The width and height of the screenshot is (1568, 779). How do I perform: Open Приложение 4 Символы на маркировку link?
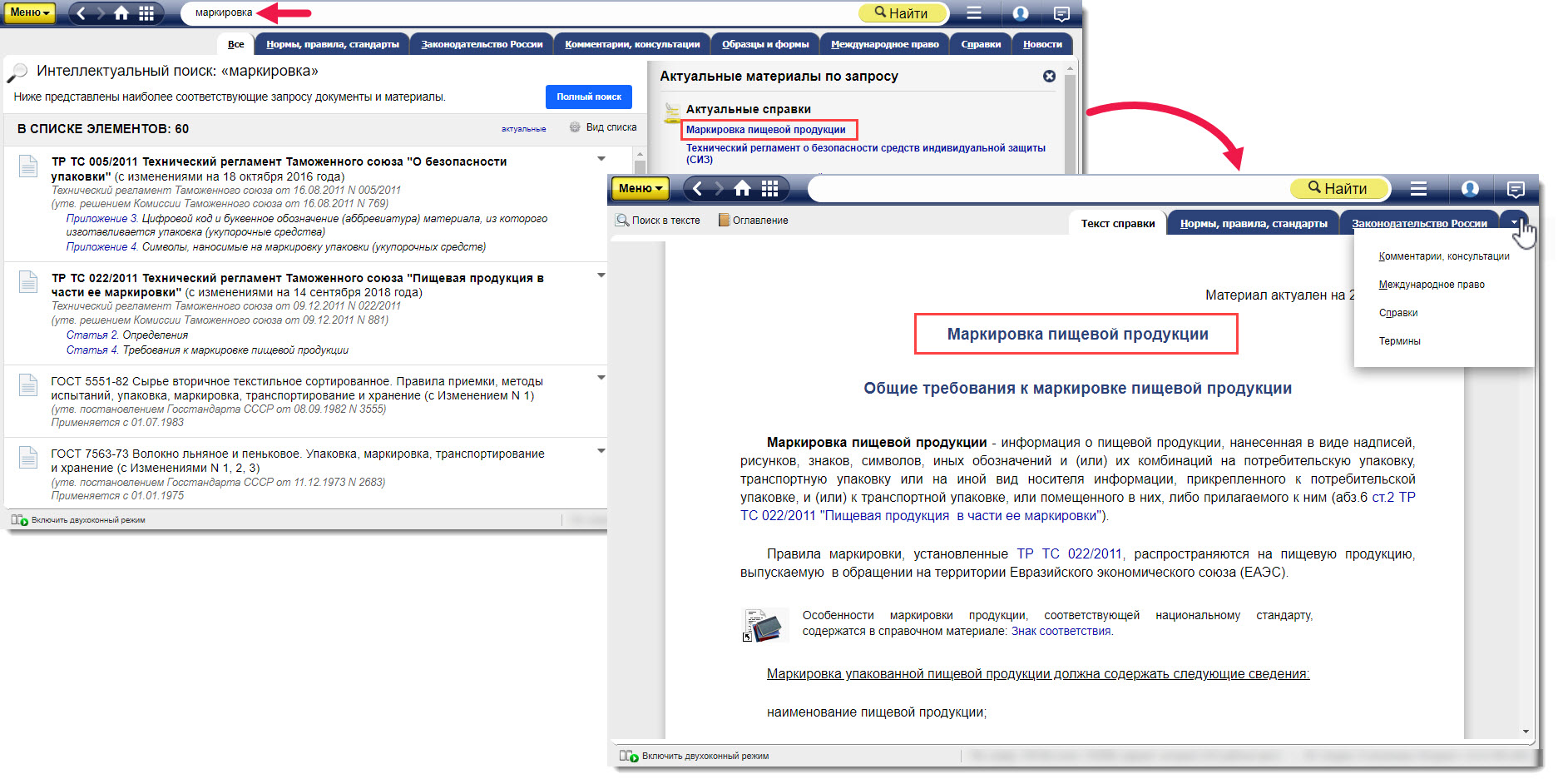point(276,247)
